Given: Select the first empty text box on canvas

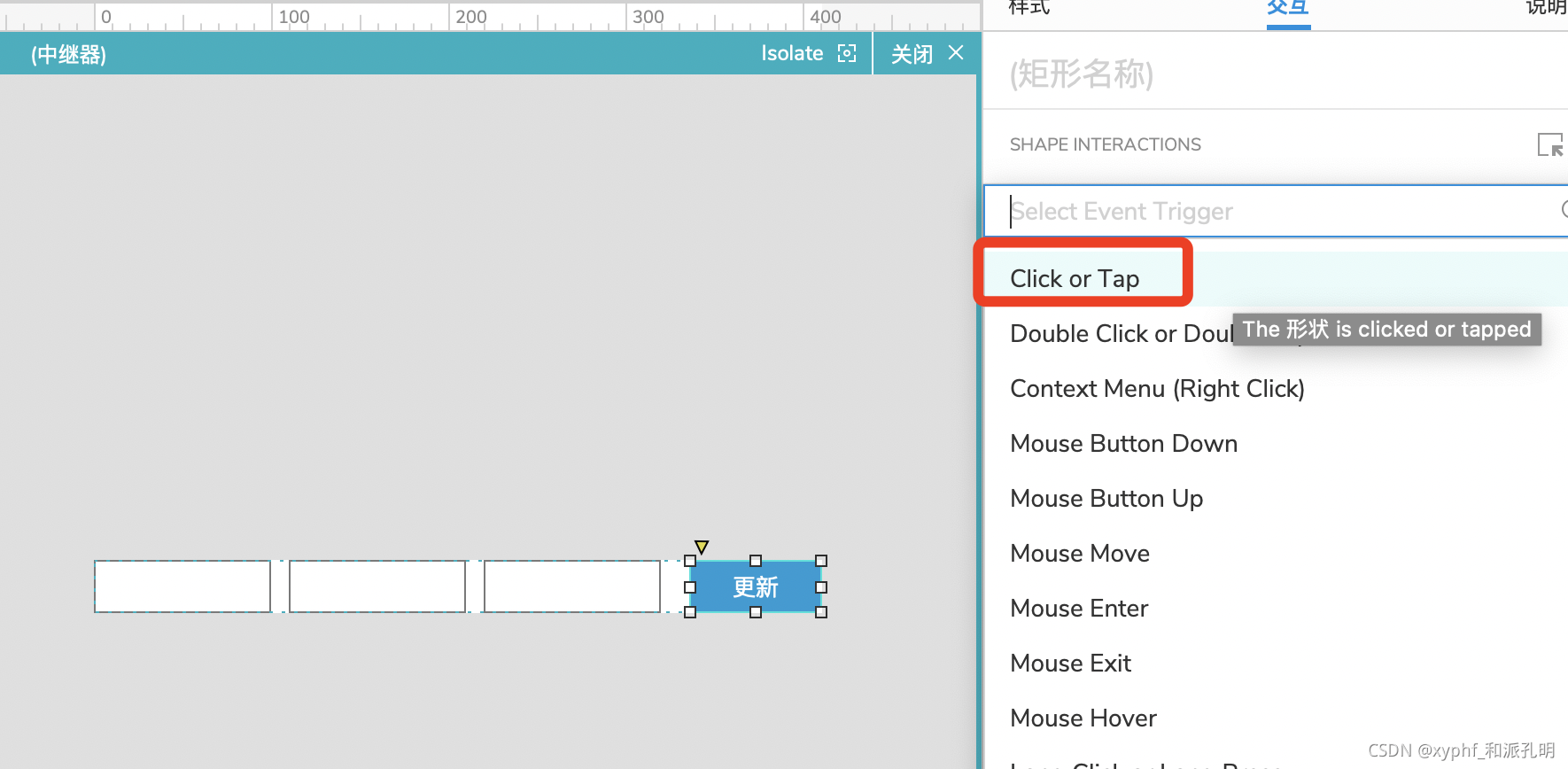Looking at the screenshot, I should pyautogui.click(x=182, y=586).
